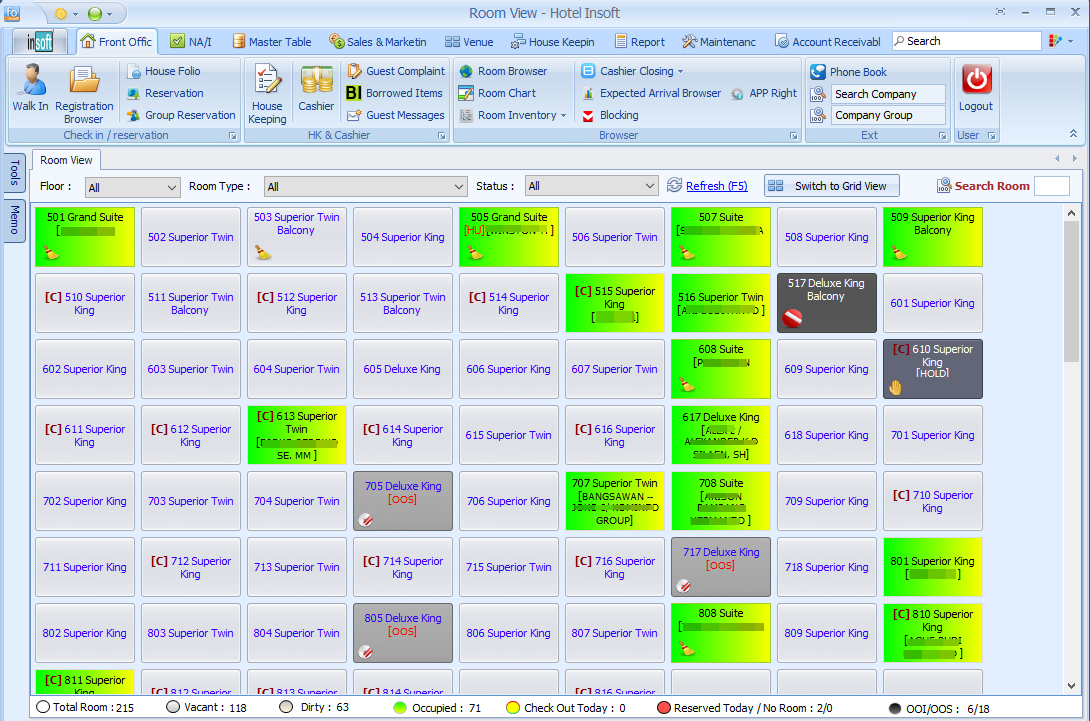Switch to Grid View
The image size is (1090, 721).
(x=831, y=186)
